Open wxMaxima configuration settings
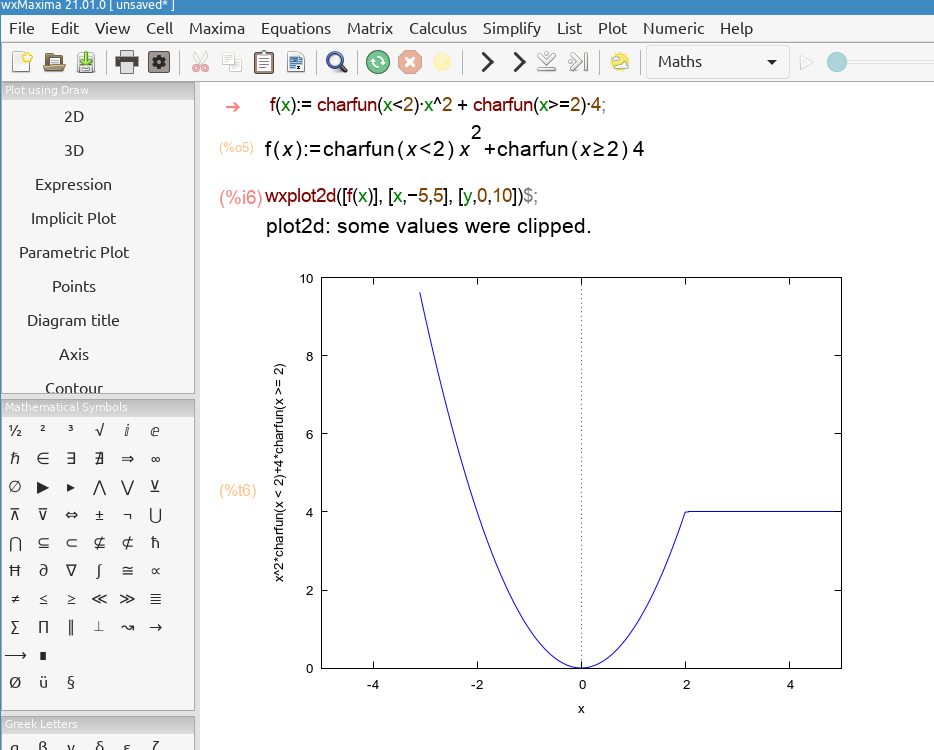Screen dimensions: 934x750 pyautogui.click(x=159, y=62)
